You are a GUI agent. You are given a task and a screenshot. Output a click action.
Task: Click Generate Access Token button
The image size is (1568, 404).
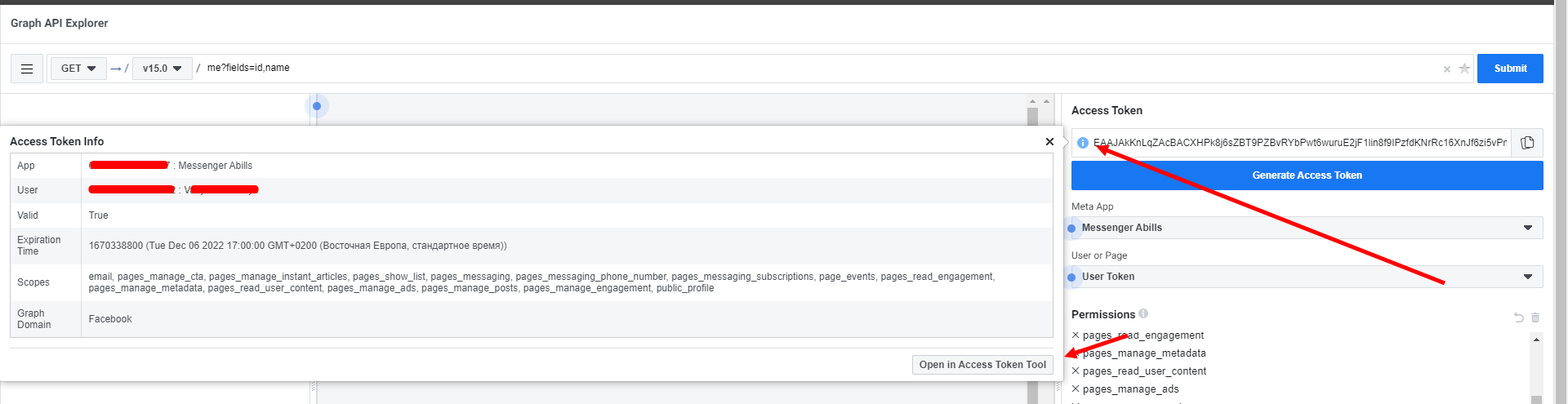tap(1307, 175)
